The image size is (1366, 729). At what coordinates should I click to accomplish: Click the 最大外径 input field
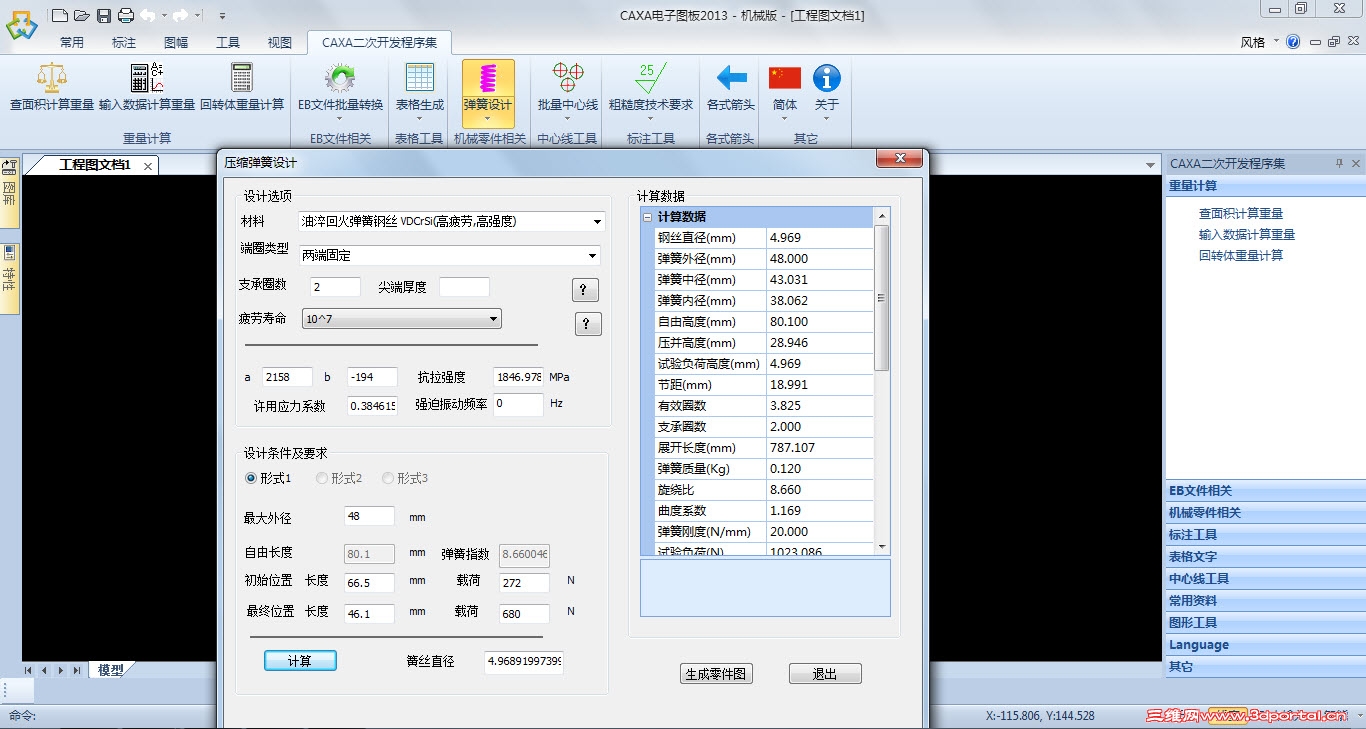coord(369,516)
